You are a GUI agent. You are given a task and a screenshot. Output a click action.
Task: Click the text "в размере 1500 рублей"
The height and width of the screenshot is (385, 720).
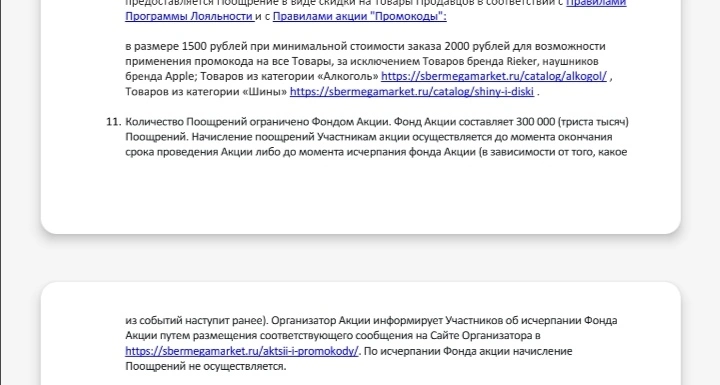(186, 46)
